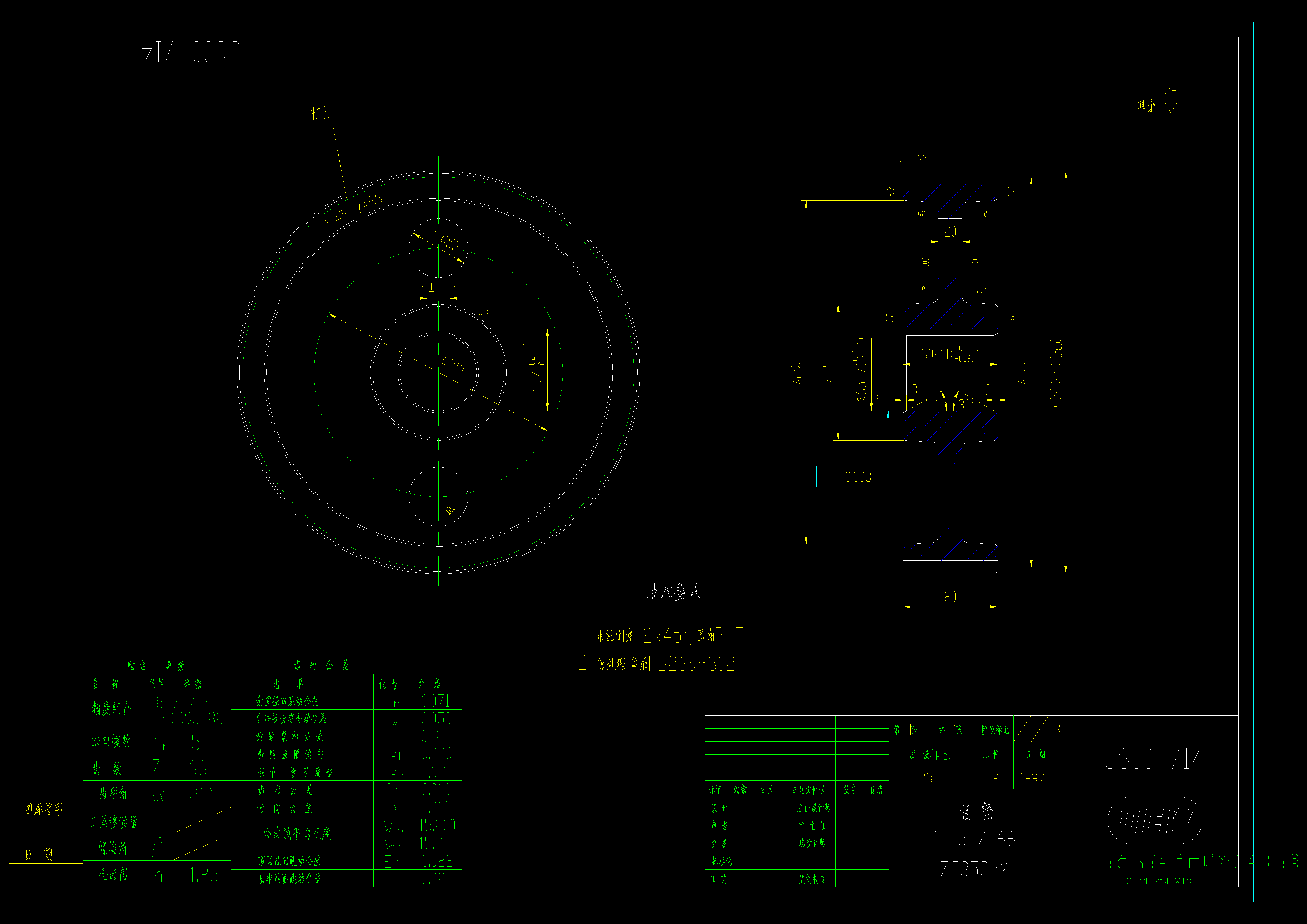Select the 螺旋角 row label
The width and height of the screenshot is (1307, 924).
[113, 848]
